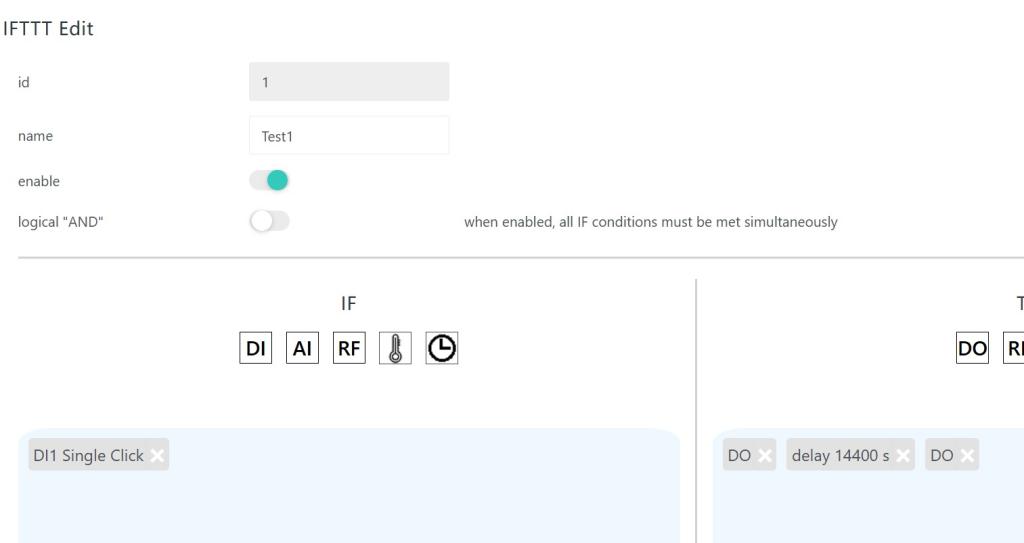This screenshot has width=1024, height=543.
Task: Select the delay 14400 s tag
Action: tap(840, 456)
